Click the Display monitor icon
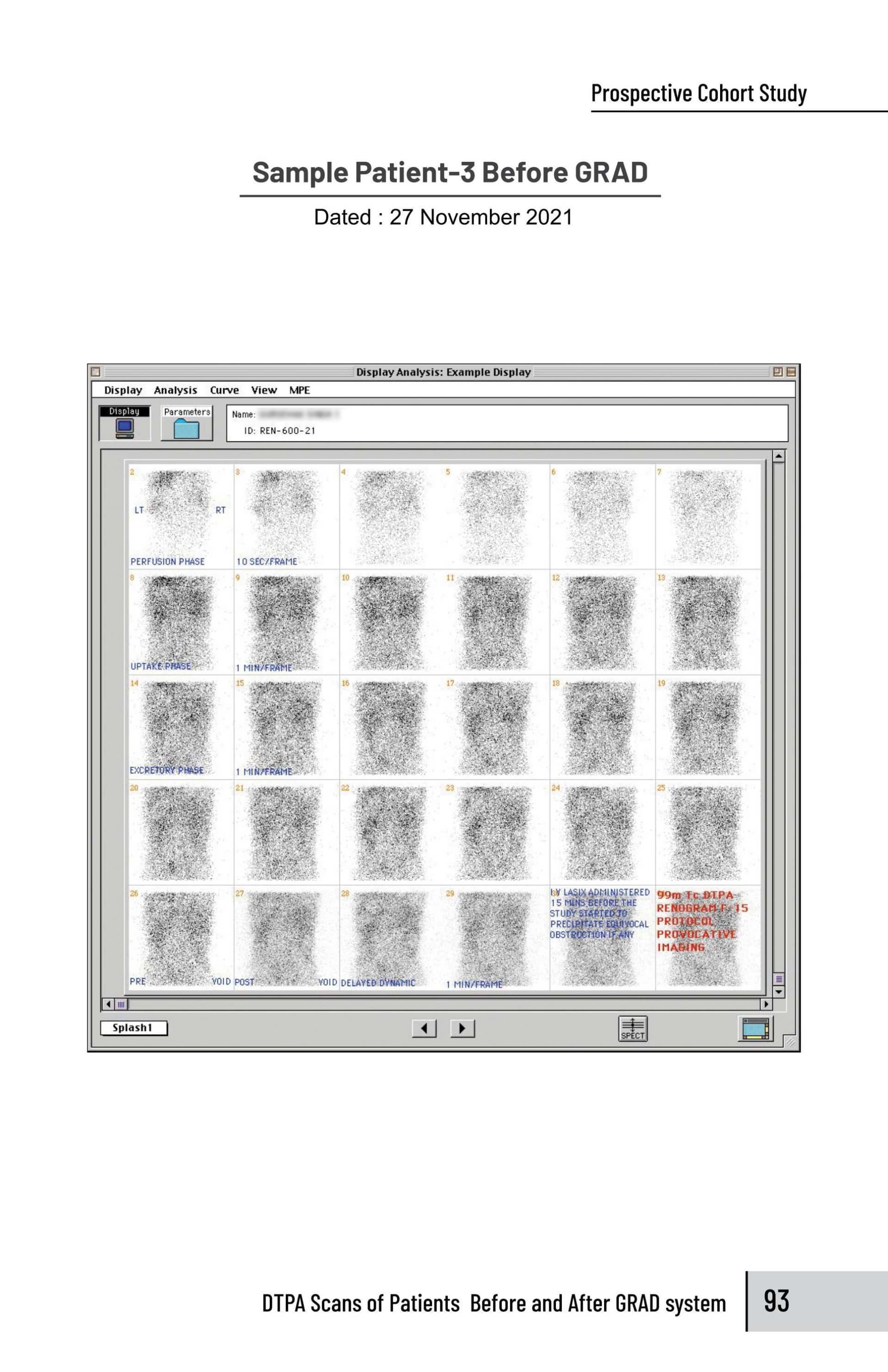 click(x=124, y=427)
